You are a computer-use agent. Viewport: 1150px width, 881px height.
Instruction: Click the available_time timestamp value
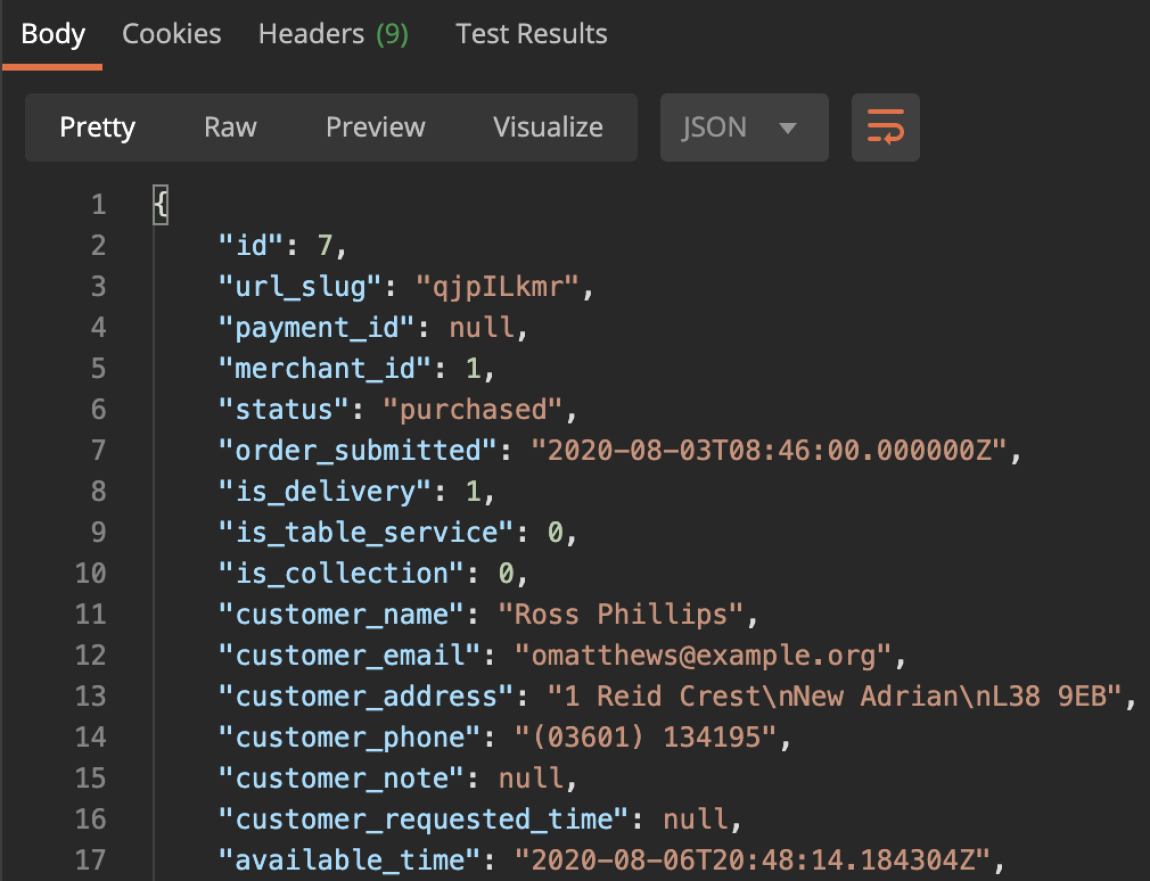click(x=752, y=860)
